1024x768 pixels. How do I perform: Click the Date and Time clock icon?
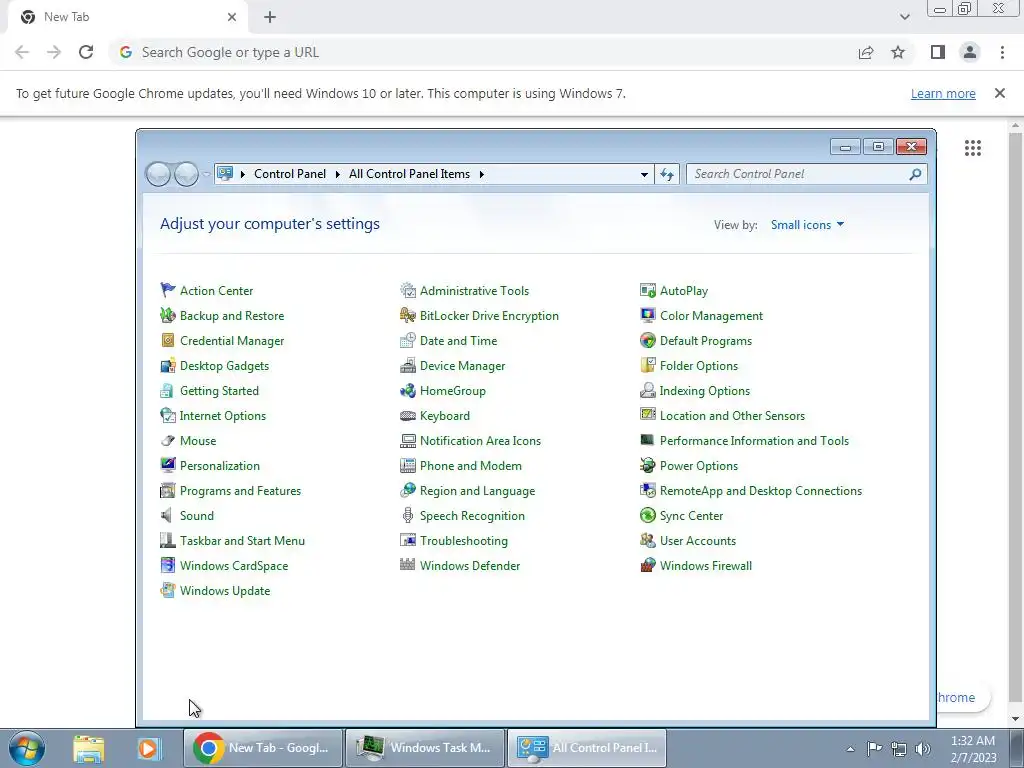click(x=408, y=340)
